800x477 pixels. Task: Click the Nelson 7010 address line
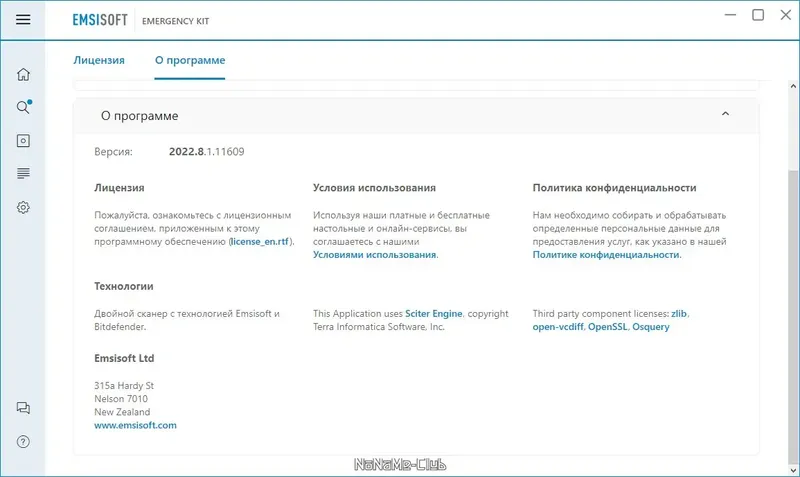point(121,399)
